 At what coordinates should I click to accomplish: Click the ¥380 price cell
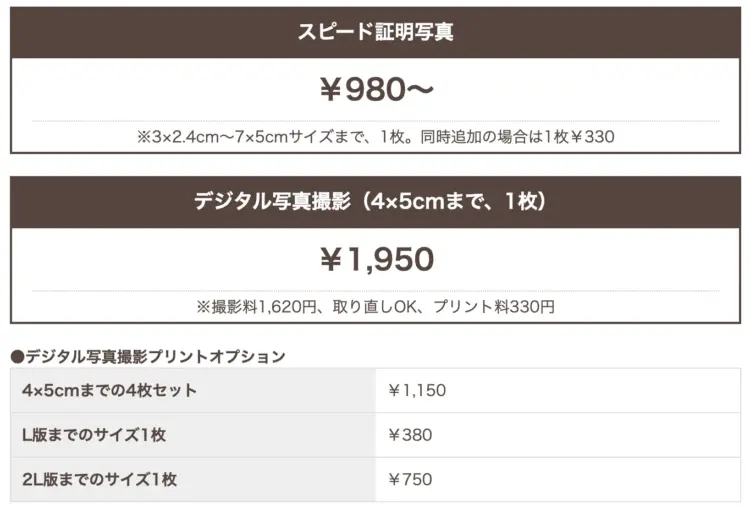pos(410,435)
